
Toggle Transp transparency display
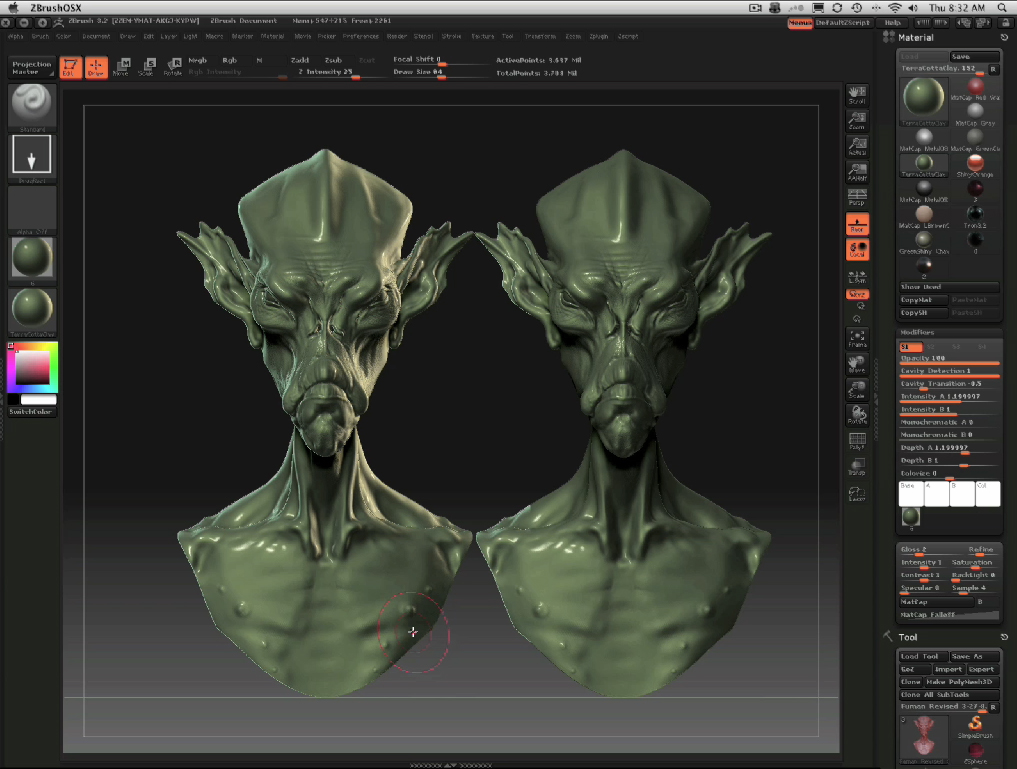857,467
